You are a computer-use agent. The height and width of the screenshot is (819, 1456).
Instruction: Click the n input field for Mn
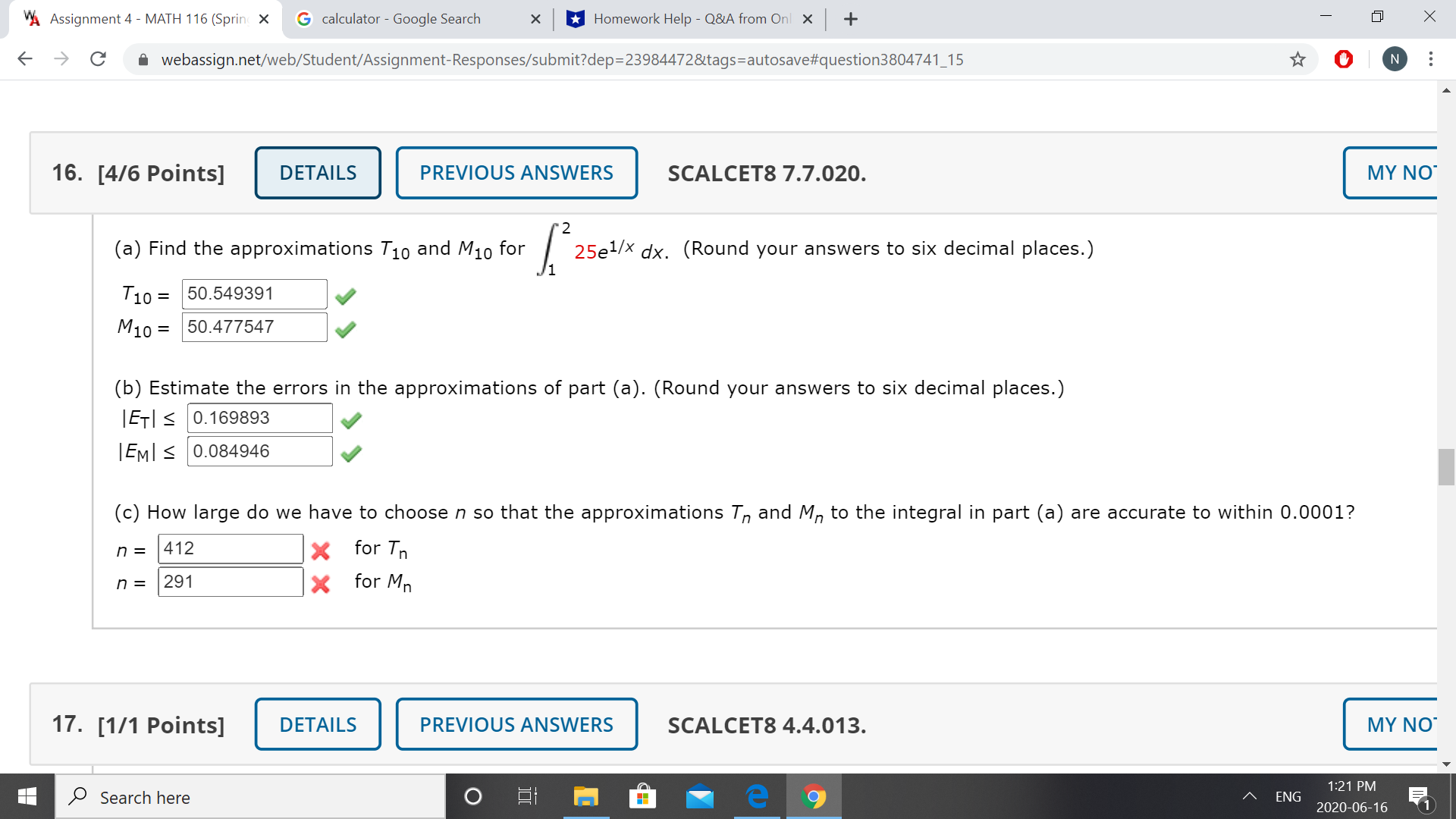(230, 582)
